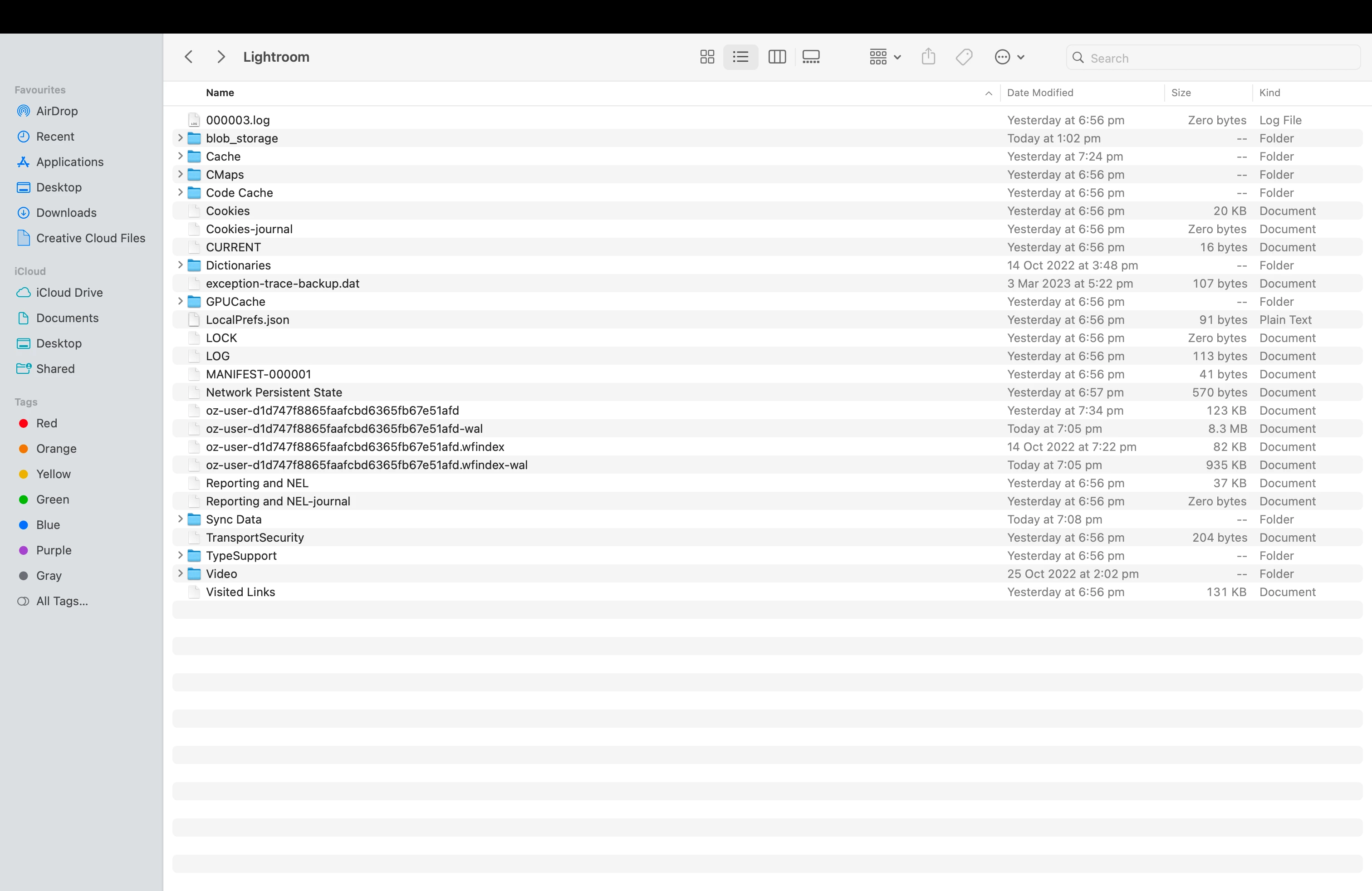
Task: Switch to column view
Action: [x=776, y=57]
